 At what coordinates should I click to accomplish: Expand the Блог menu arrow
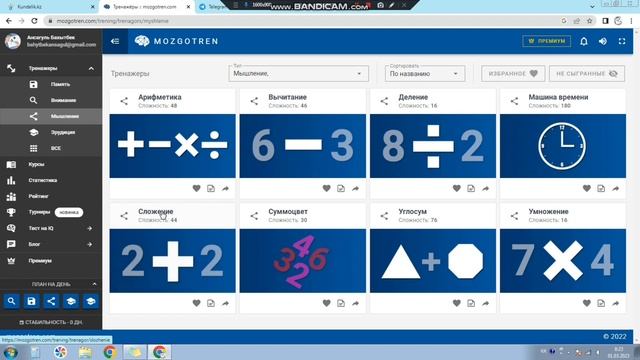89,244
